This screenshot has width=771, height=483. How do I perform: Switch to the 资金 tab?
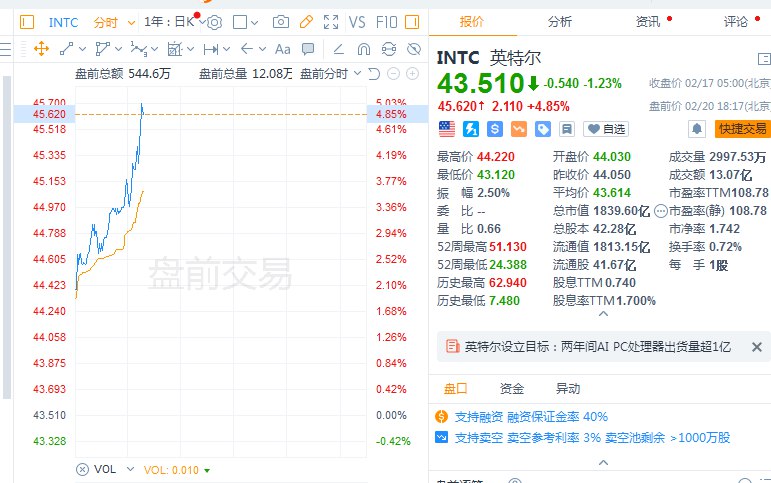click(x=512, y=389)
